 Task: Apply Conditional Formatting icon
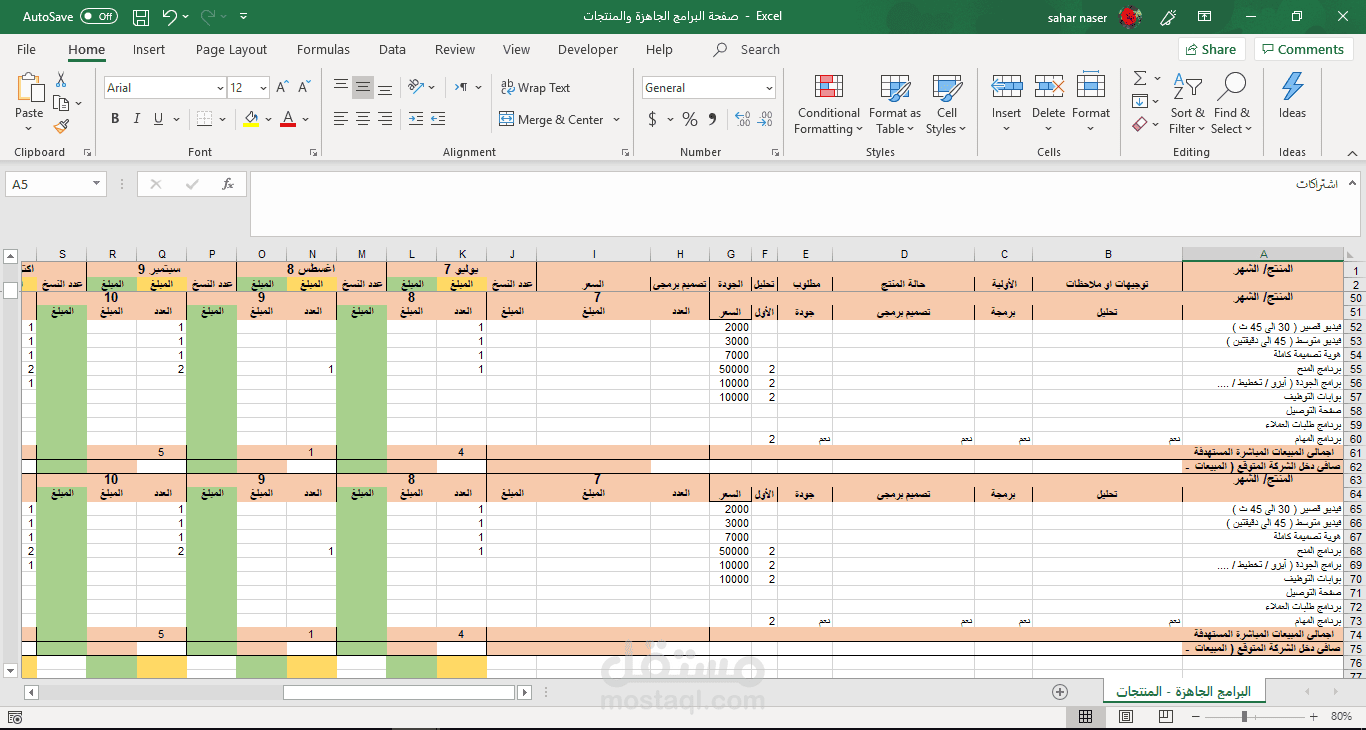pos(828,86)
